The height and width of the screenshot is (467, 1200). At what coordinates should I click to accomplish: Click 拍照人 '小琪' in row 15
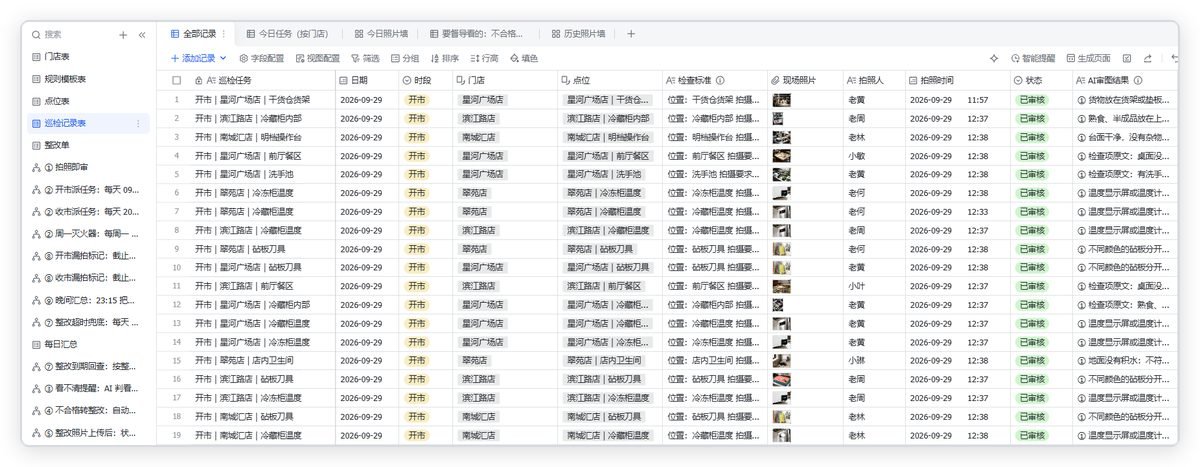pyautogui.click(x=857, y=360)
